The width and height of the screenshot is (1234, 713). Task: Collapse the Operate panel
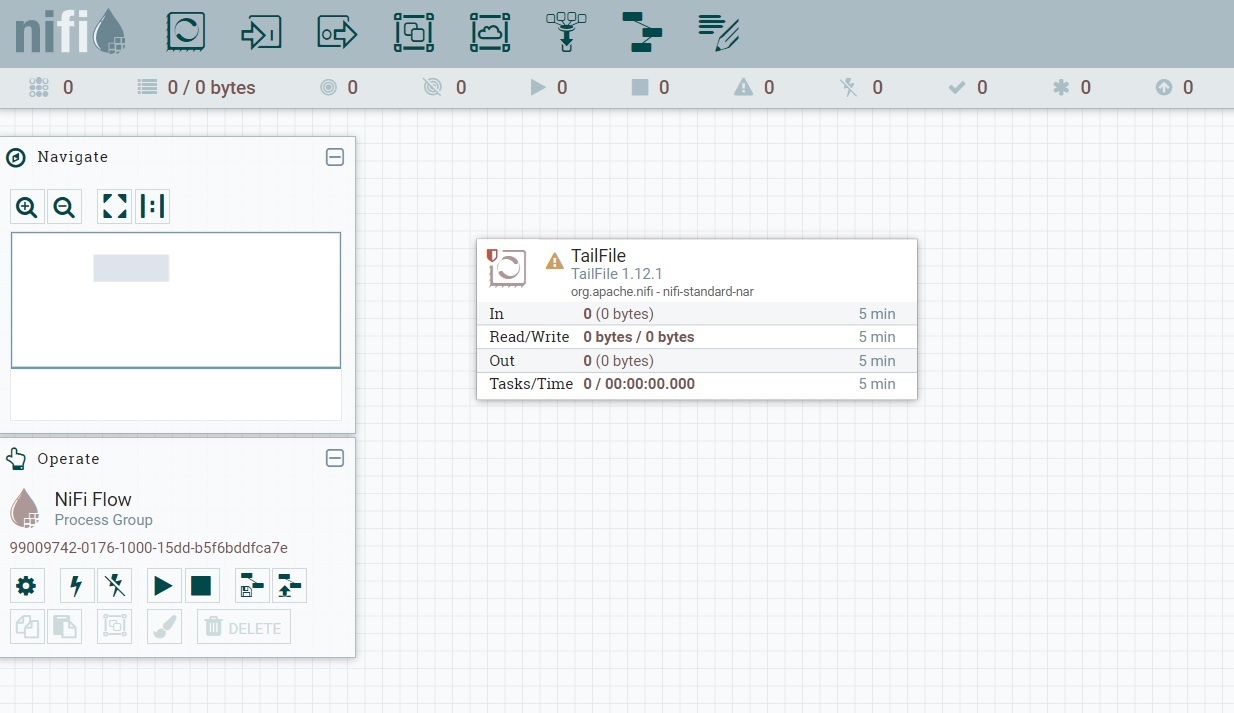pyautogui.click(x=335, y=458)
